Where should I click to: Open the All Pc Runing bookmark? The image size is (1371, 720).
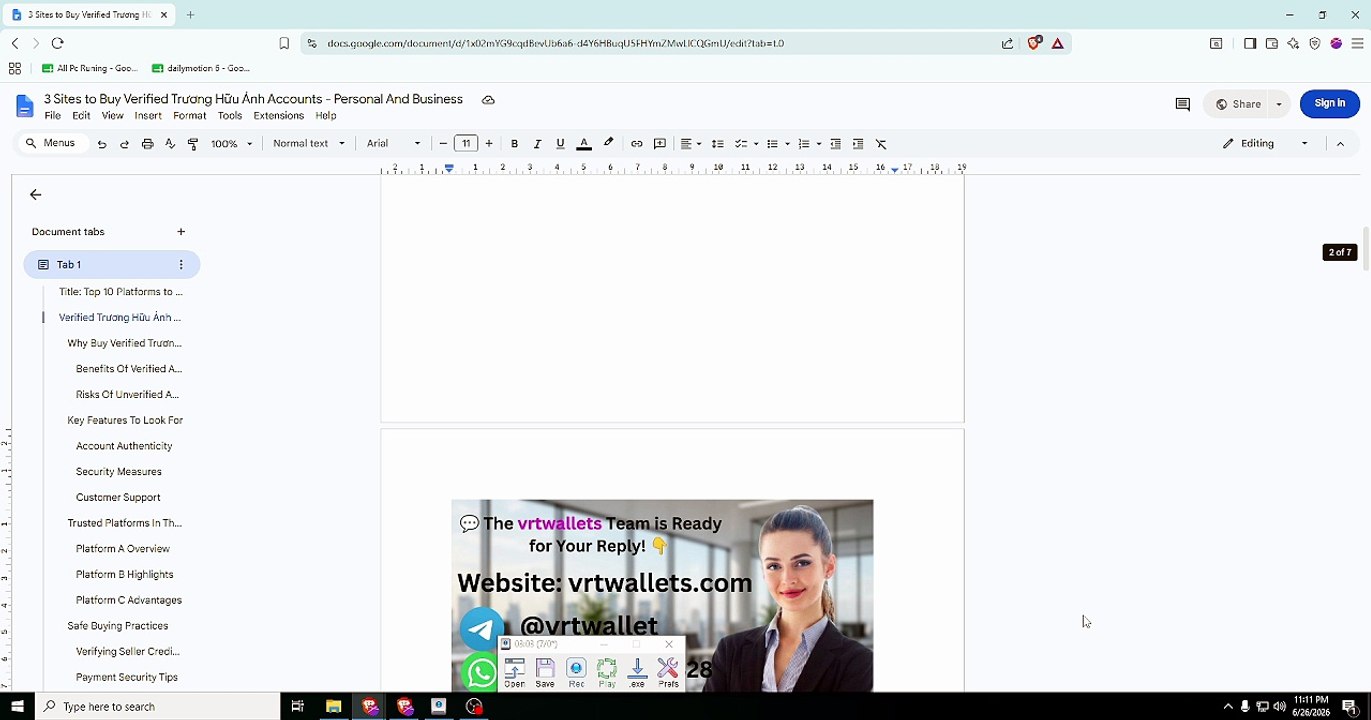(90, 69)
